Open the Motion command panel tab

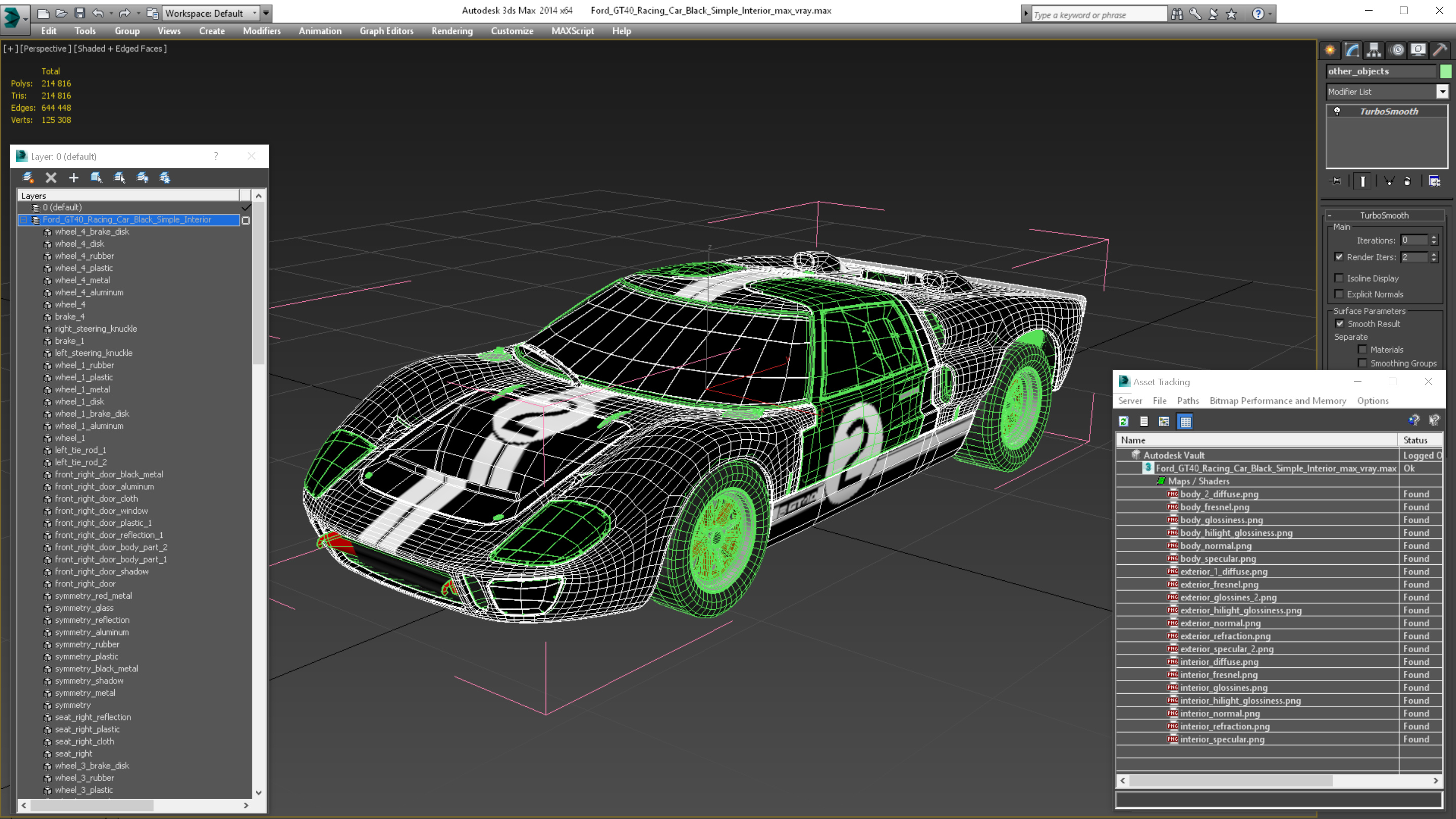click(x=1396, y=50)
